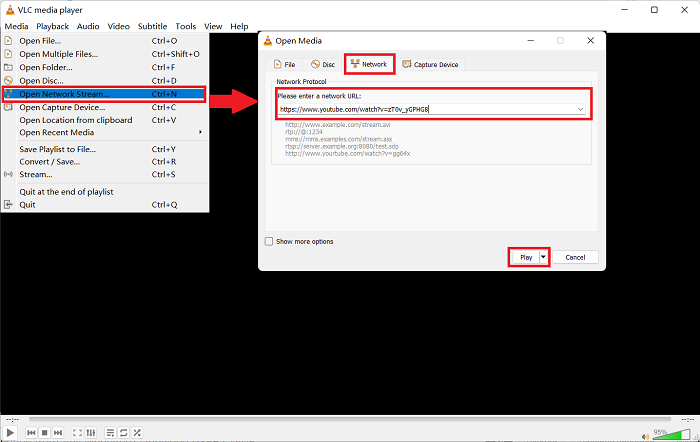
Task: Switch to the Disc tab
Action: [x=323, y=64]
